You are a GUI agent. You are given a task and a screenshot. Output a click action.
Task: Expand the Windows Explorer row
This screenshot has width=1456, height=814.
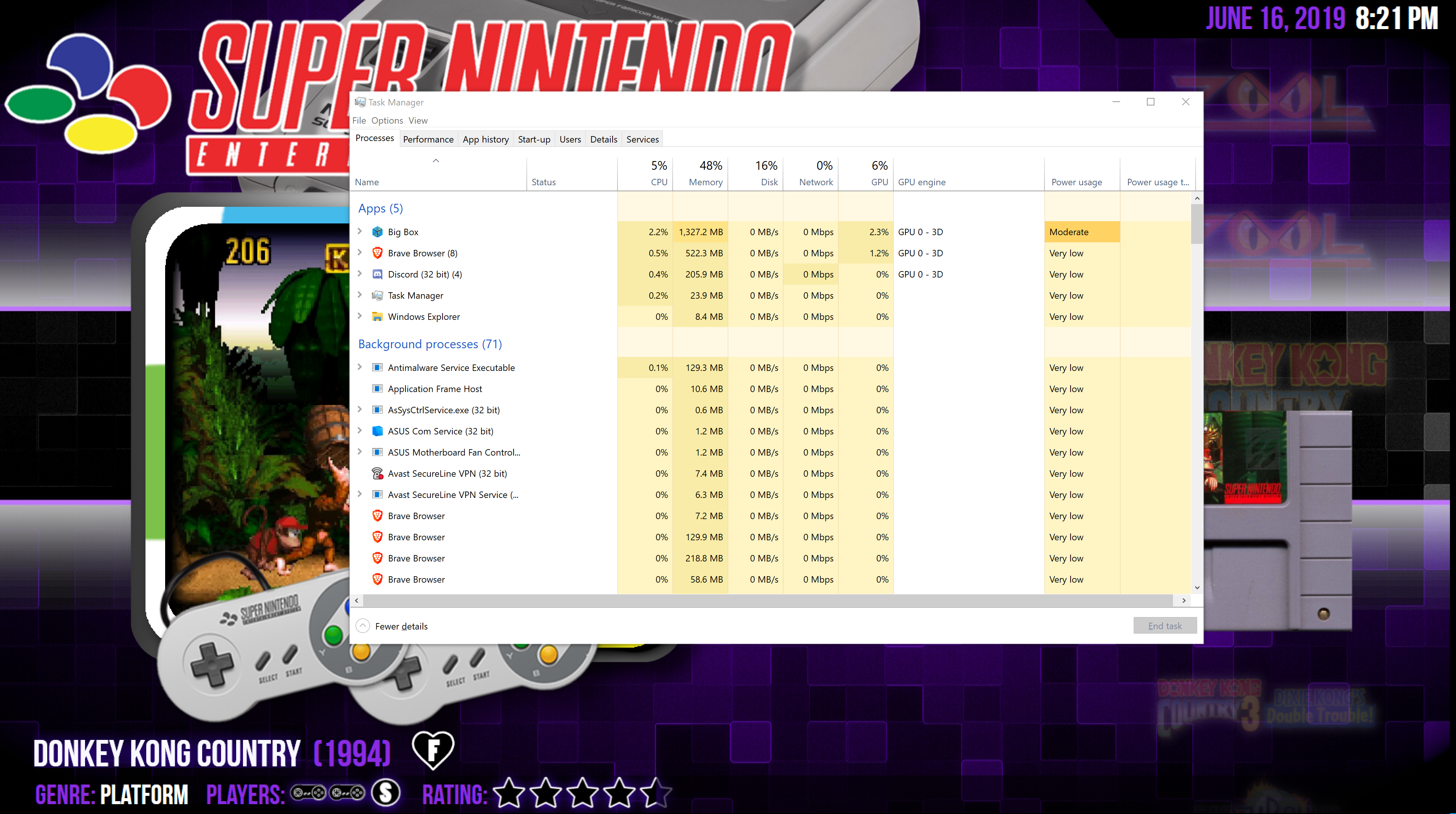(x=359, y=316)
